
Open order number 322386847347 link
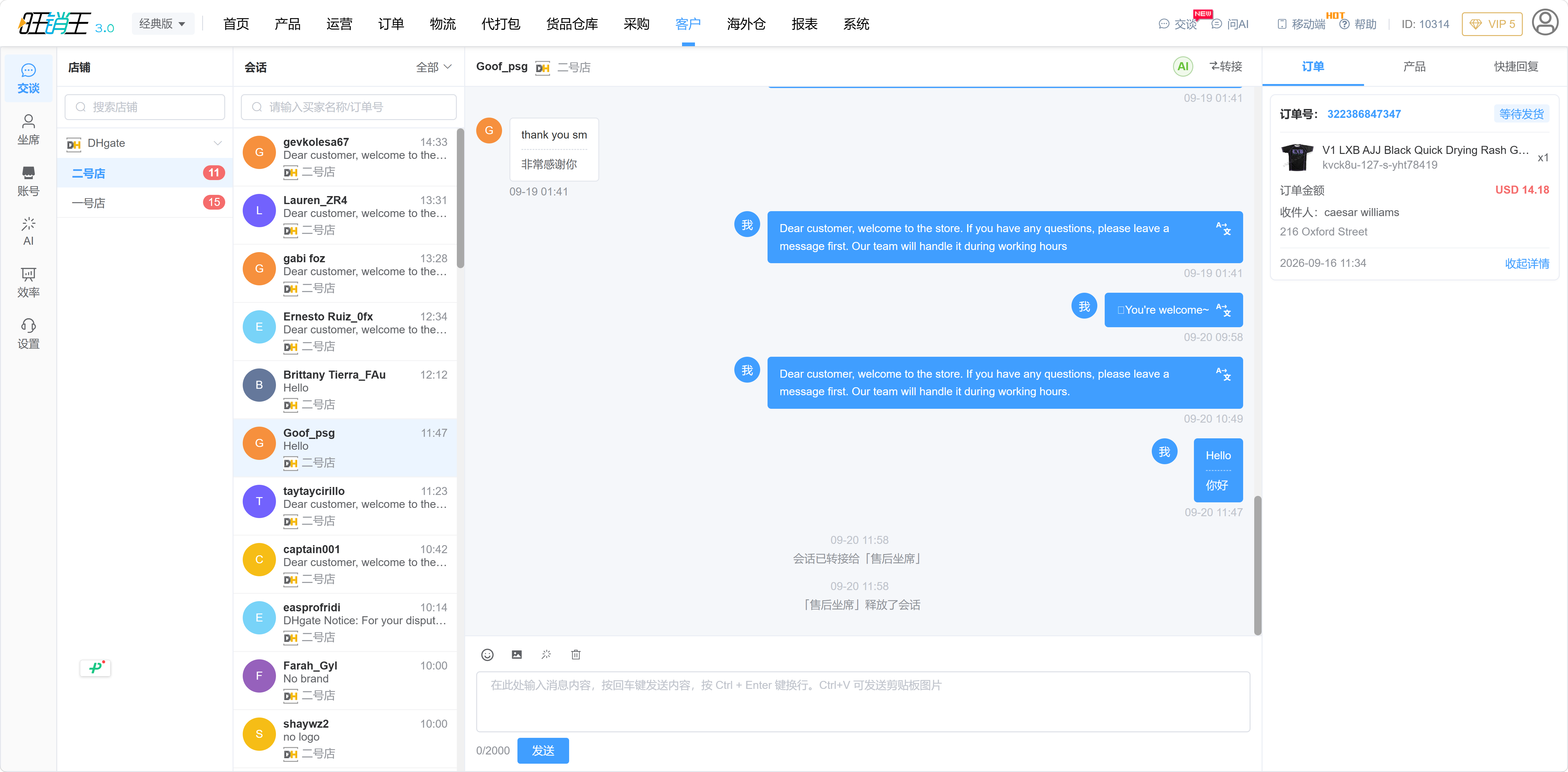click(1363, 114)
